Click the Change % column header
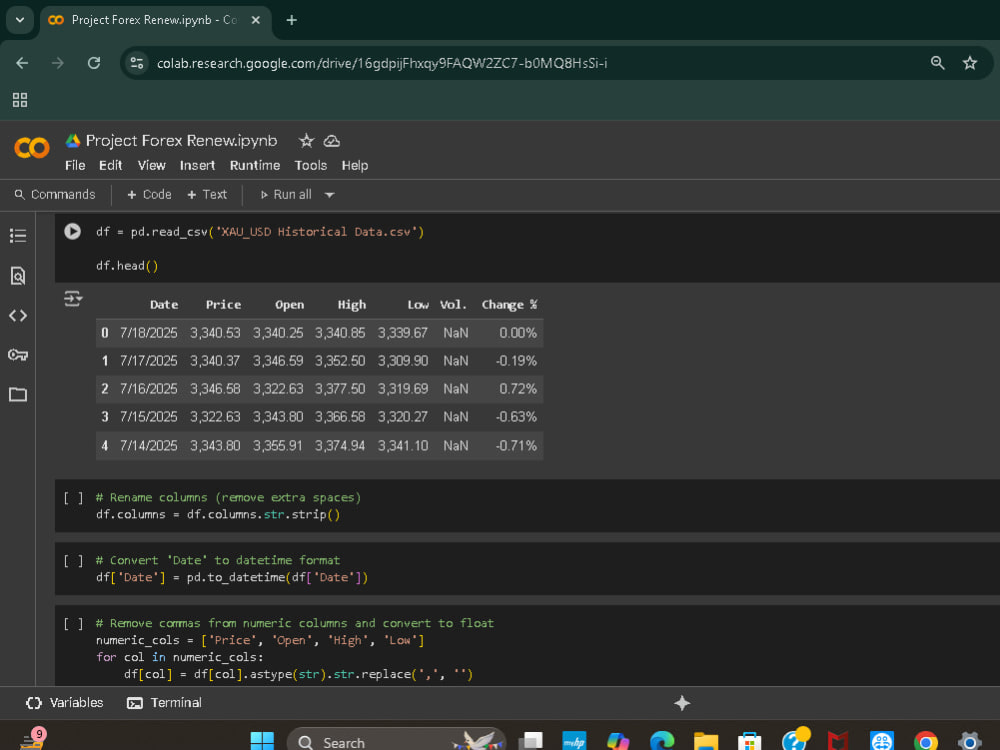 pyautogui.click(x=509, y=305)
